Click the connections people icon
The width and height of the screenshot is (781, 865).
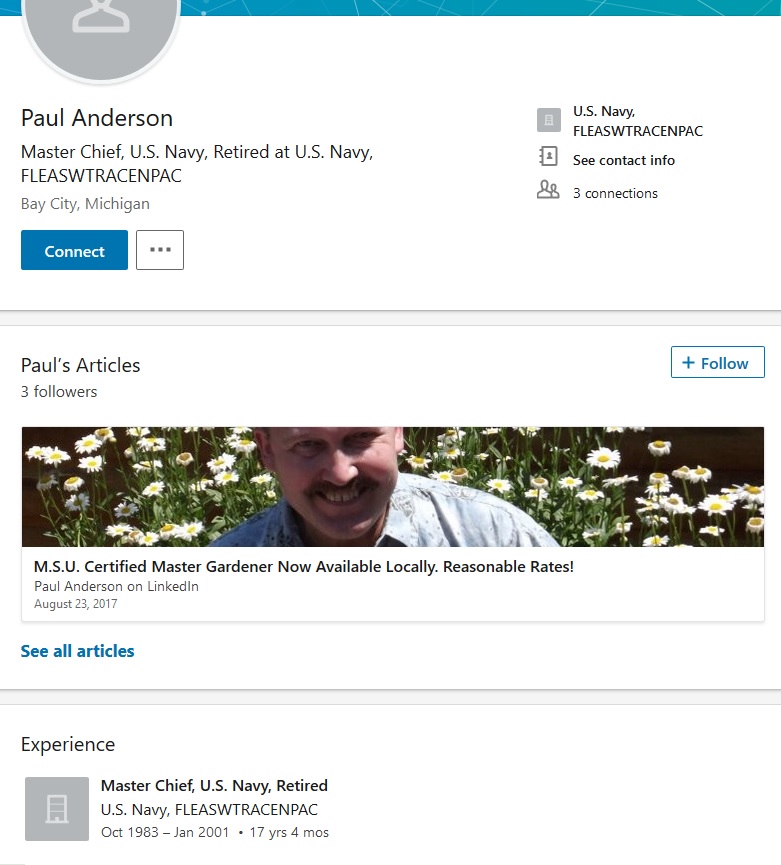coord(548,190)
